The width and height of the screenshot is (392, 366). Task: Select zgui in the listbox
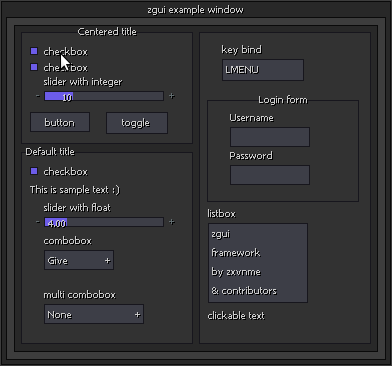pos(258,234)
